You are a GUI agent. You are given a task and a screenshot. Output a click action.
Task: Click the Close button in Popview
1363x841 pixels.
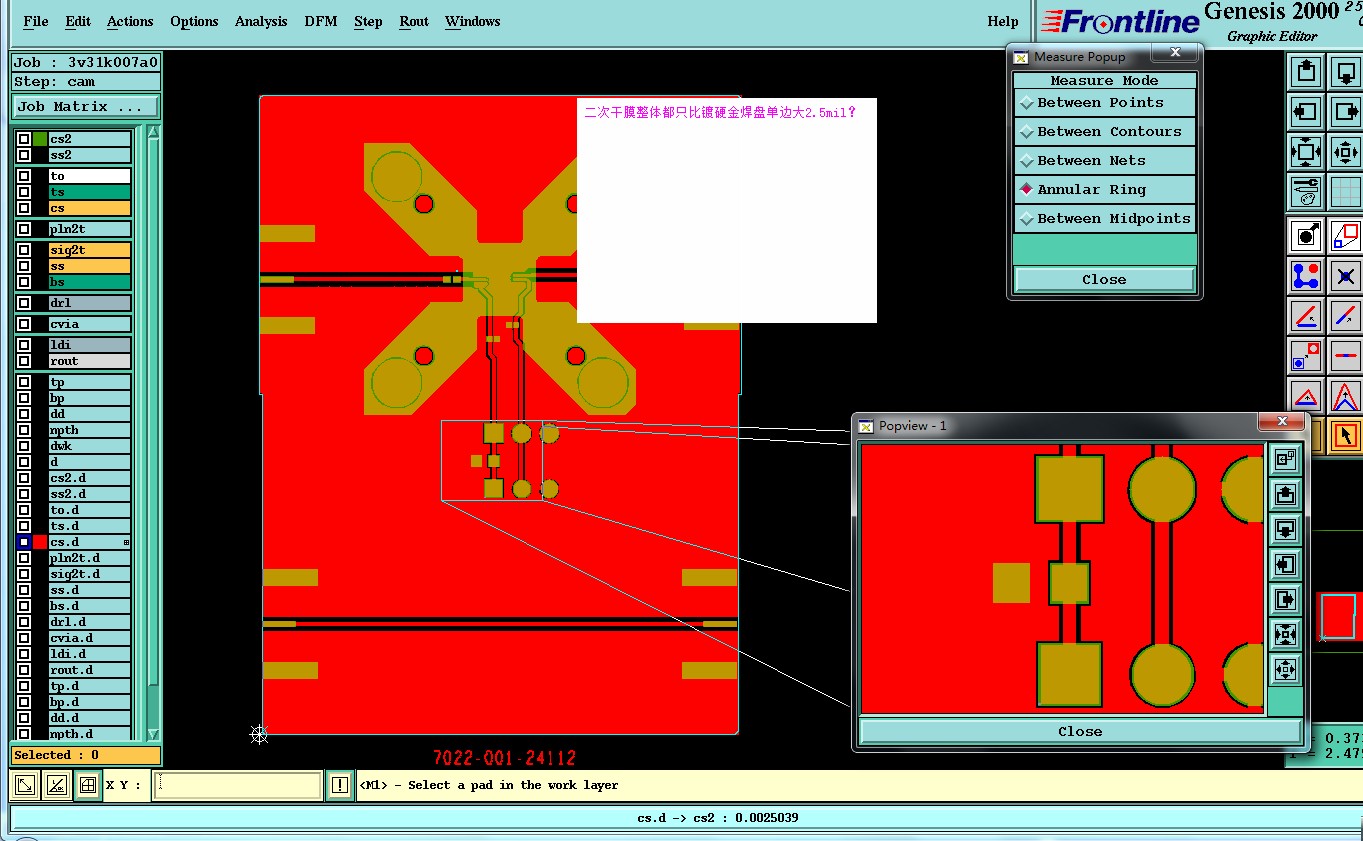coord(1080,731)
